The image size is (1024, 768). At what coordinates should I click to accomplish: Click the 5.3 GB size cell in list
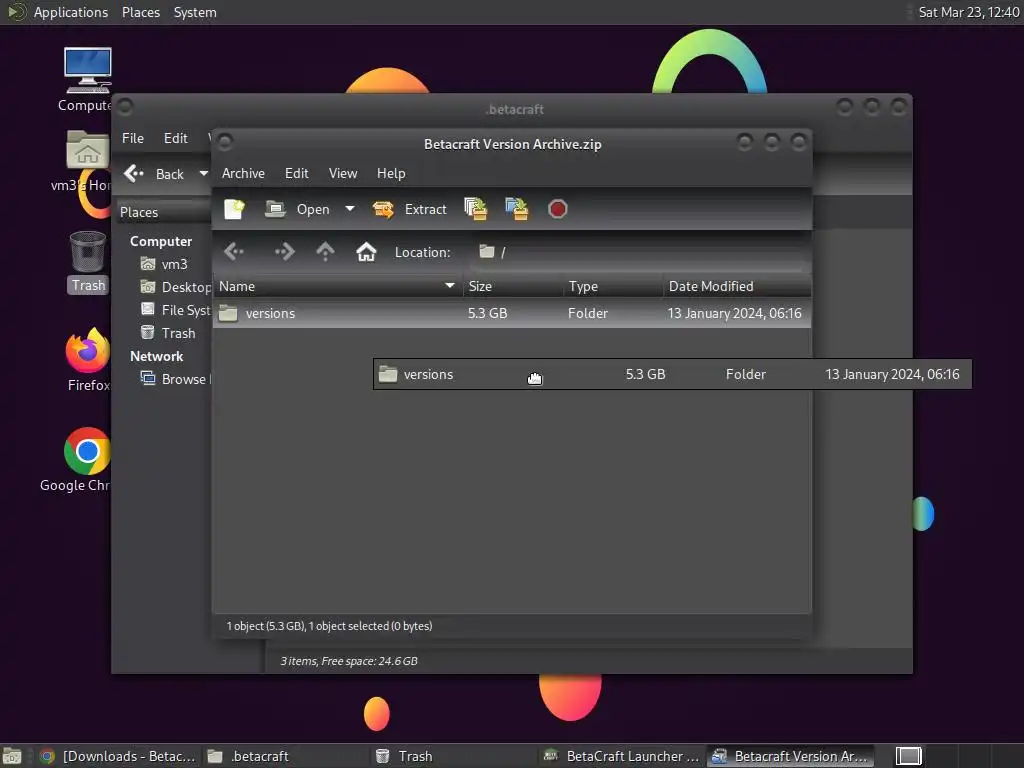(x=487, y=313)
